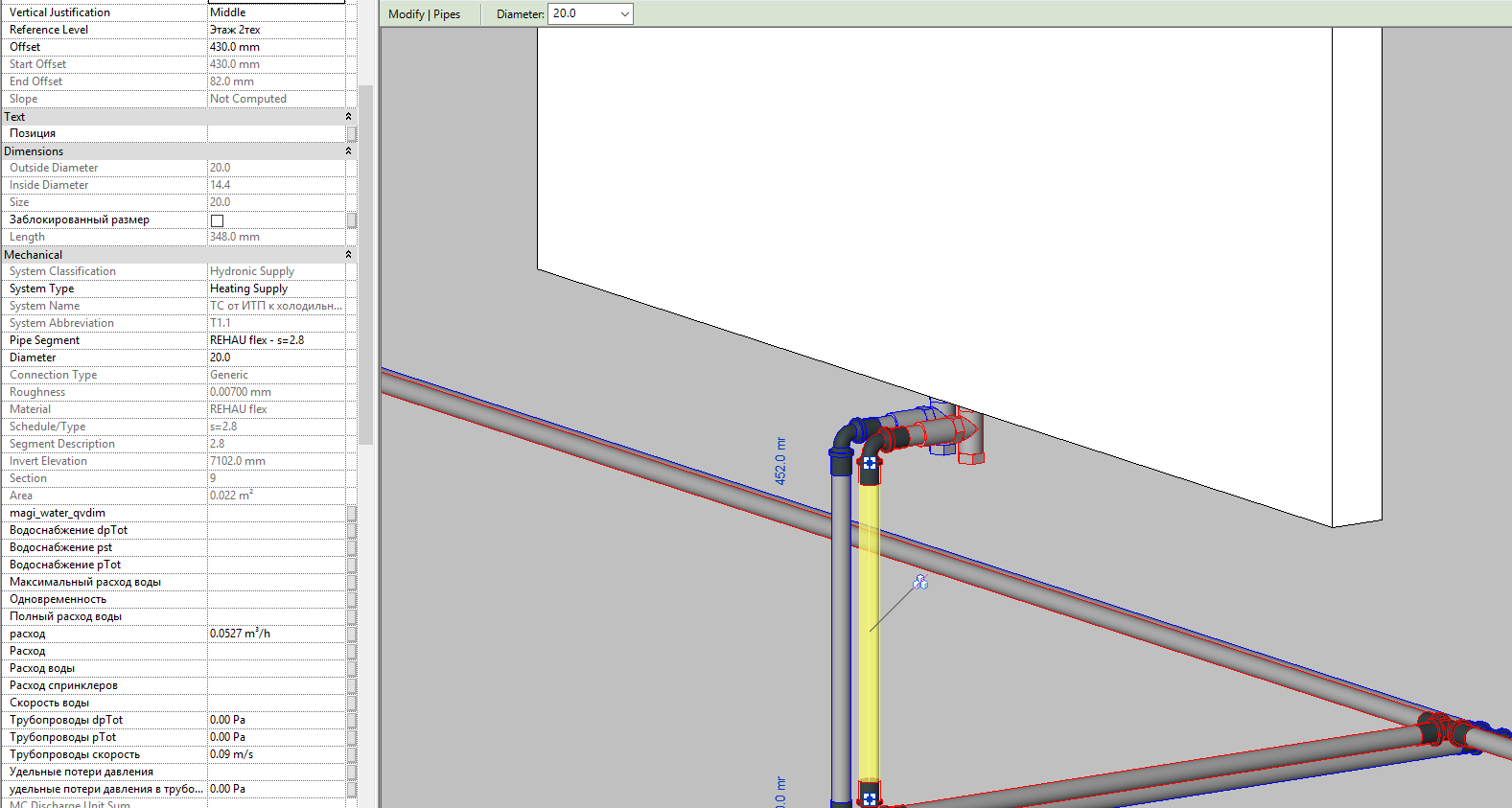This screenshot has width=1512, height=808.
Task: Click the small button on the Одновременность row
Action: (352, 599)
